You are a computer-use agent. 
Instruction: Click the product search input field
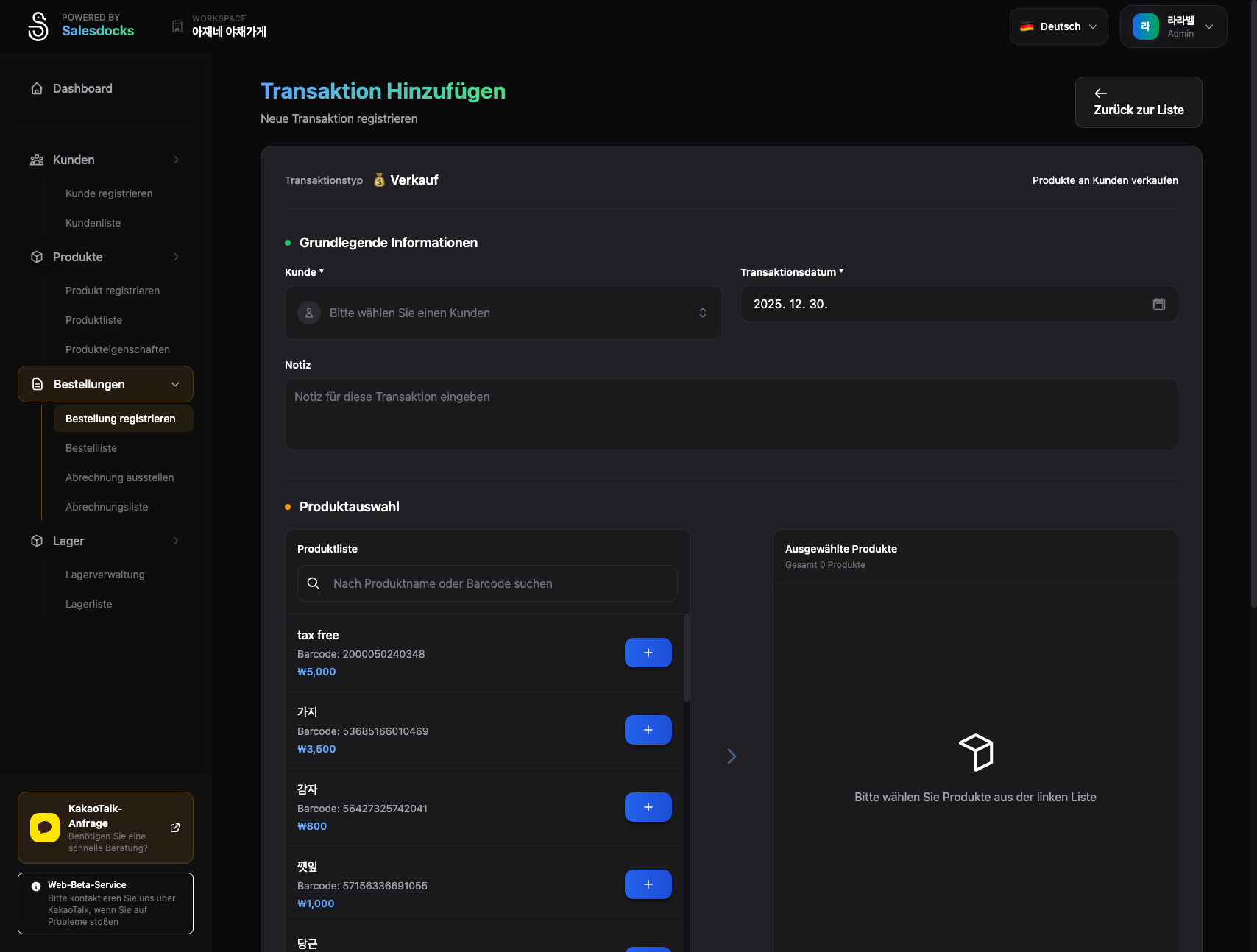tap(487, 583)
